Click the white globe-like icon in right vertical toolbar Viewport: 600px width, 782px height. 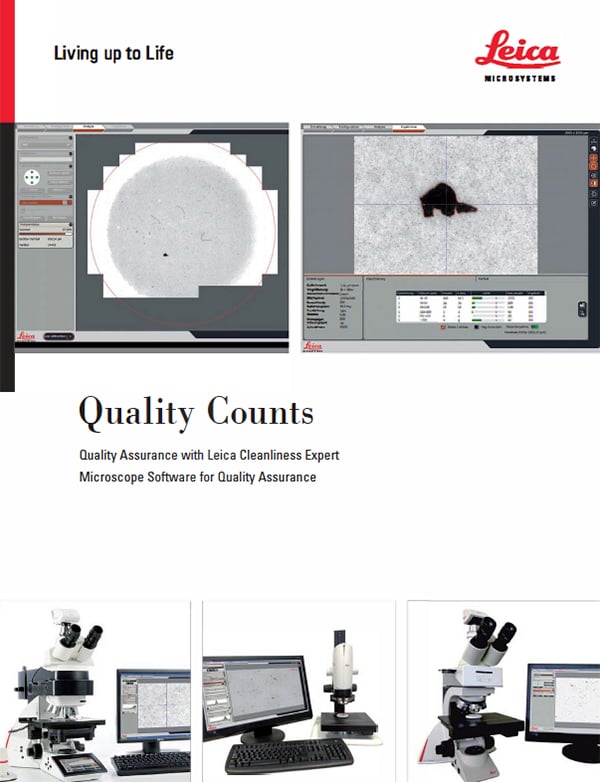(594, 149)
